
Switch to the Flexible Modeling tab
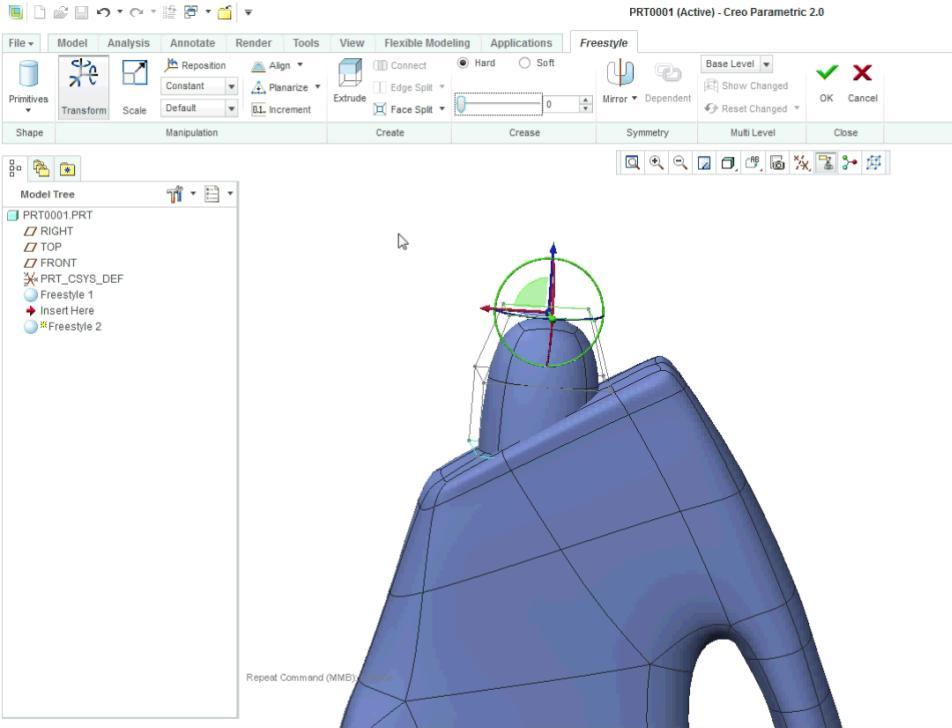click(x=427, y=43)
